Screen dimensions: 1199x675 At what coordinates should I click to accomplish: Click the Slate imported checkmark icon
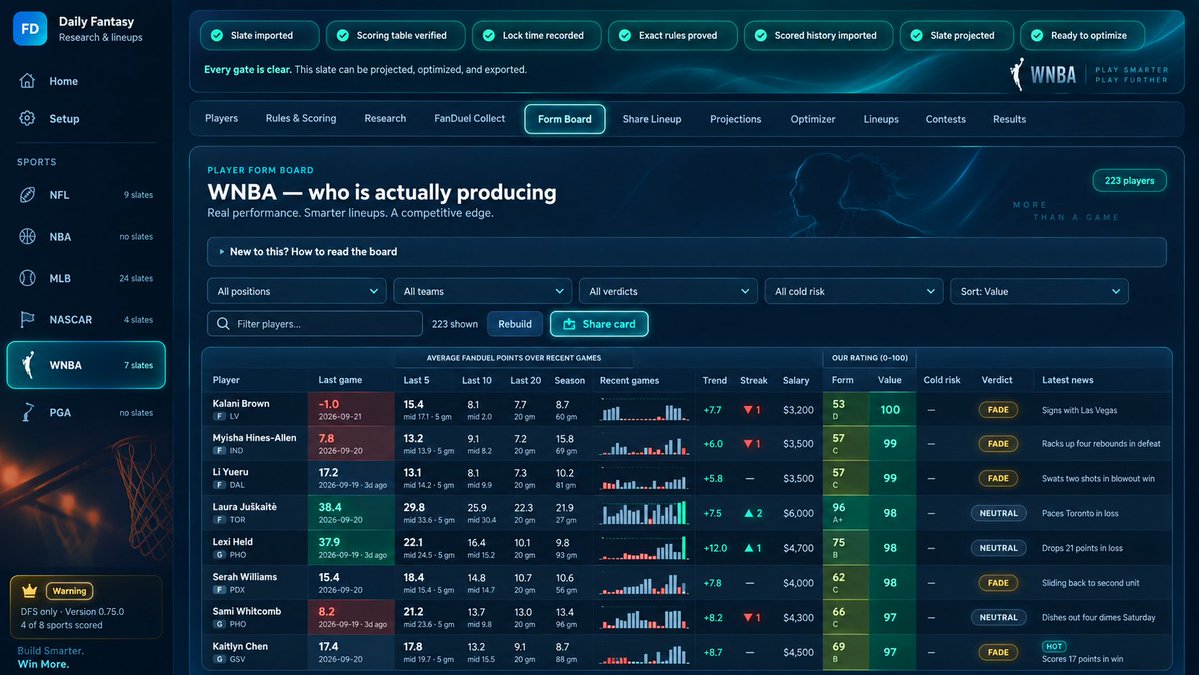217,35
